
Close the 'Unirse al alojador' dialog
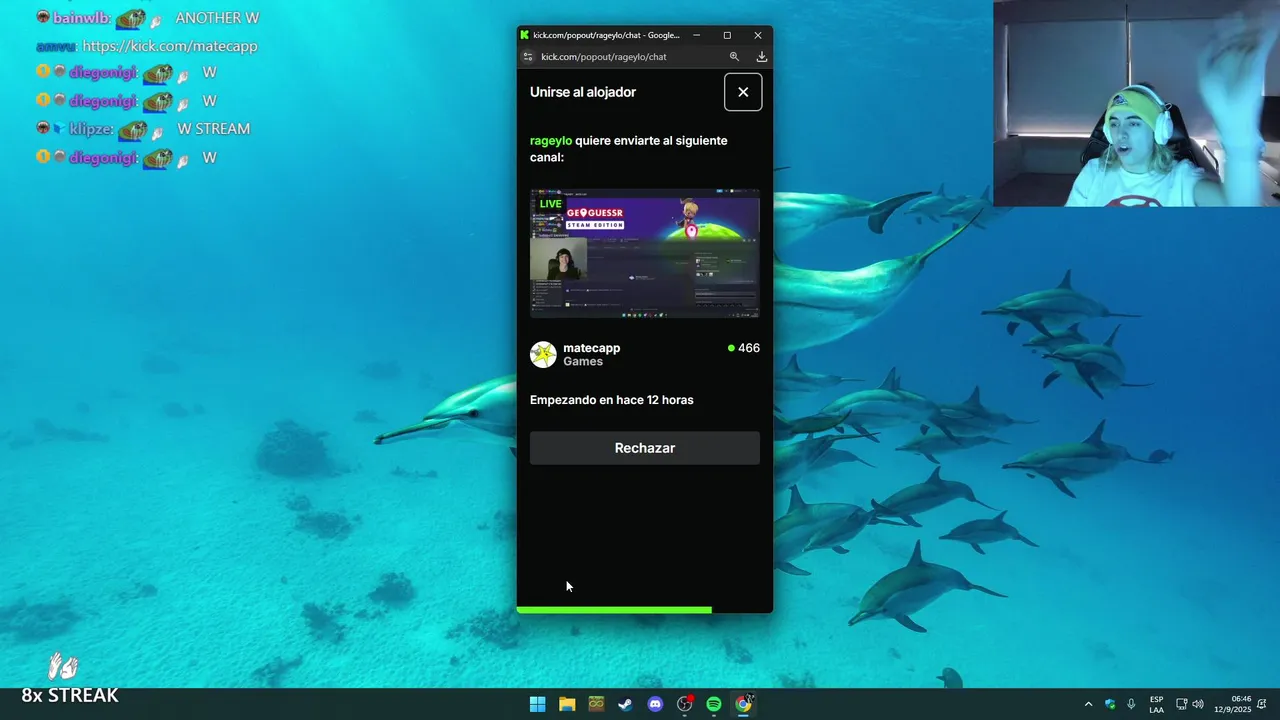point(743,92)
